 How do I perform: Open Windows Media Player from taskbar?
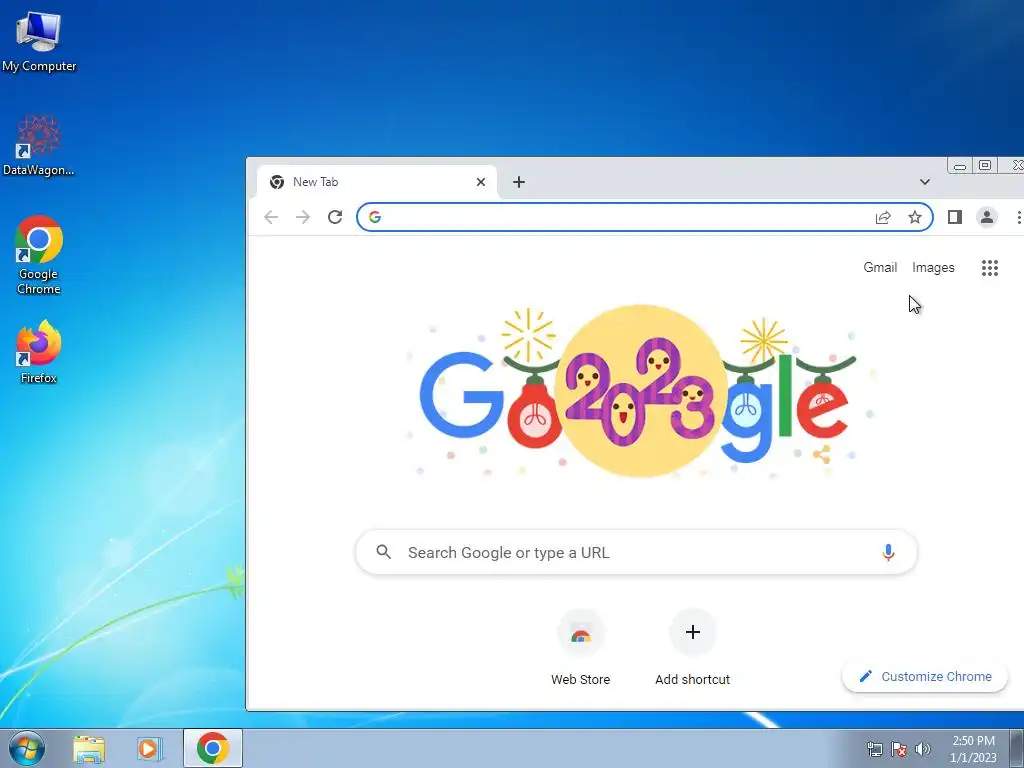[x=150, y=748]
